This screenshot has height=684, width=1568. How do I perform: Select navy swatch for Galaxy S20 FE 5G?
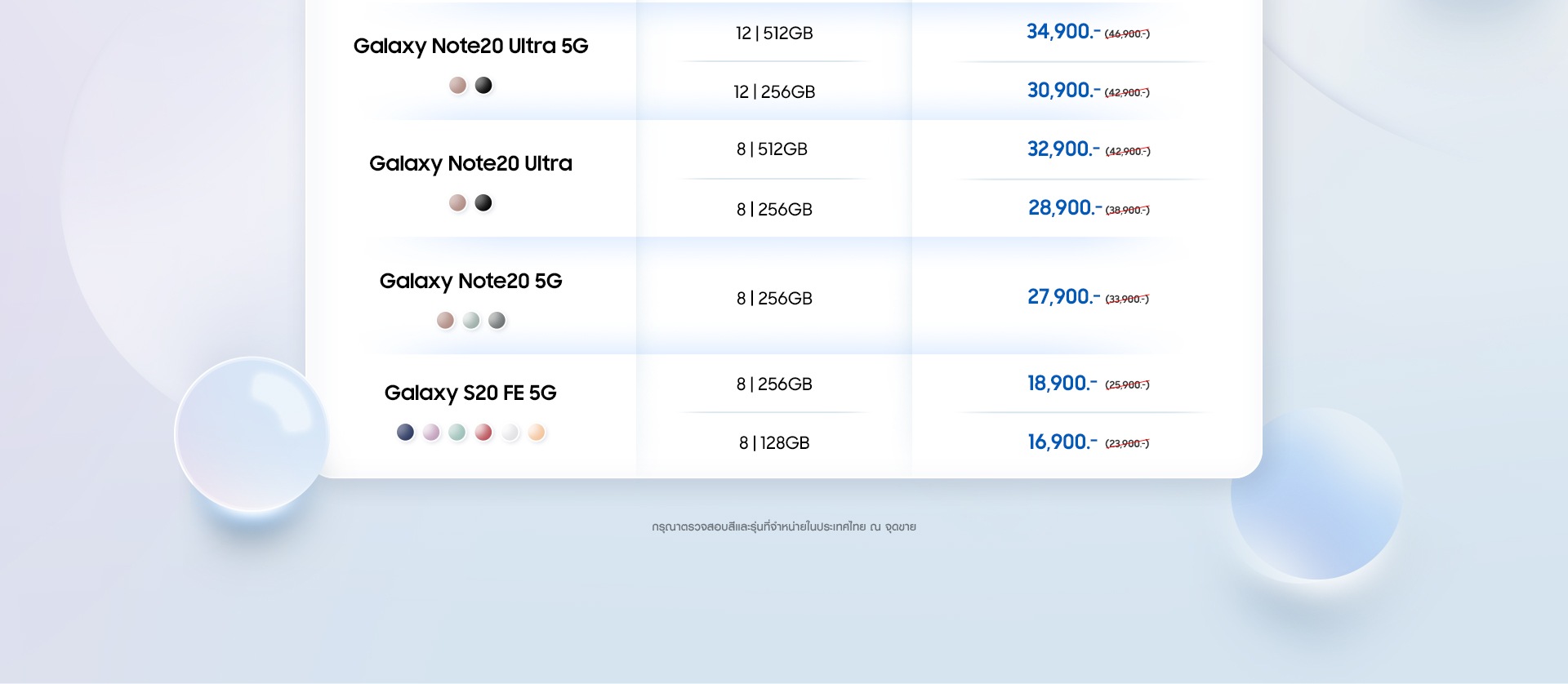(405, 432)
